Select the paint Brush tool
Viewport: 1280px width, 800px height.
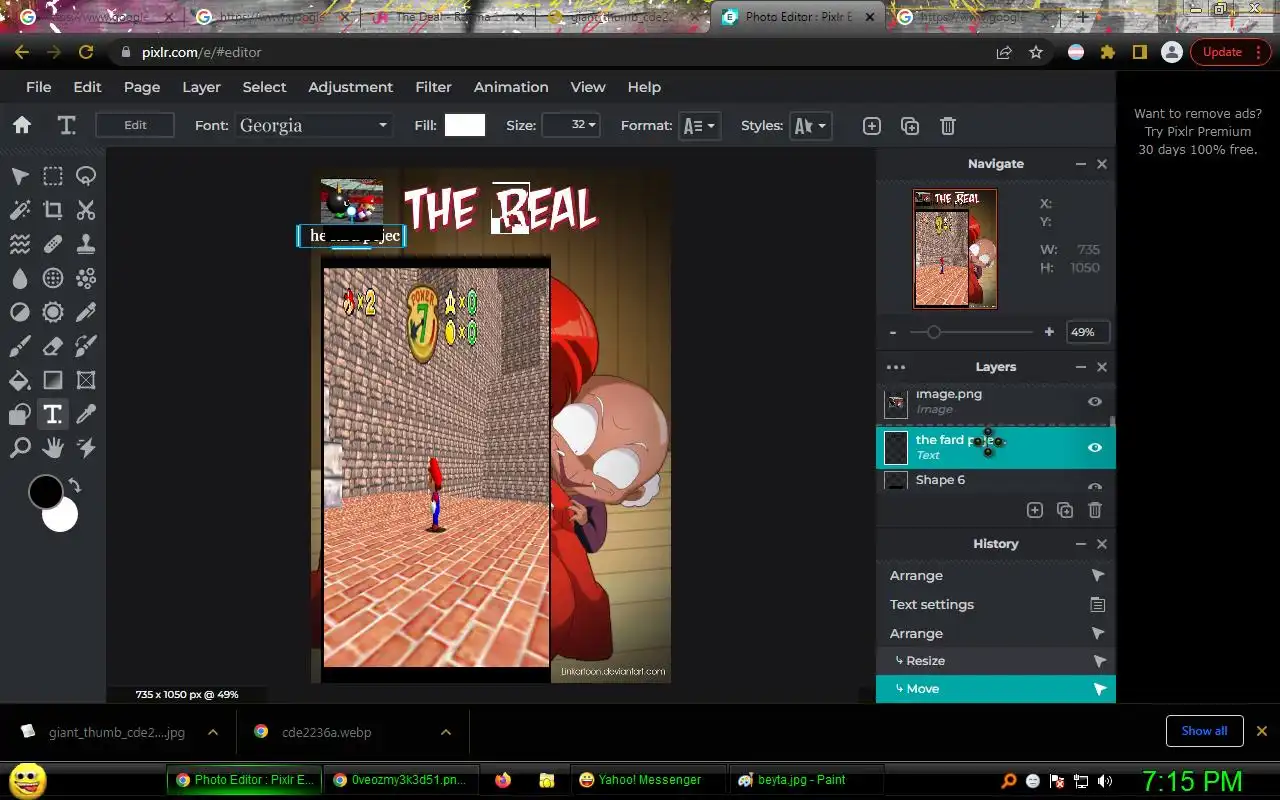tap(20, 346)
